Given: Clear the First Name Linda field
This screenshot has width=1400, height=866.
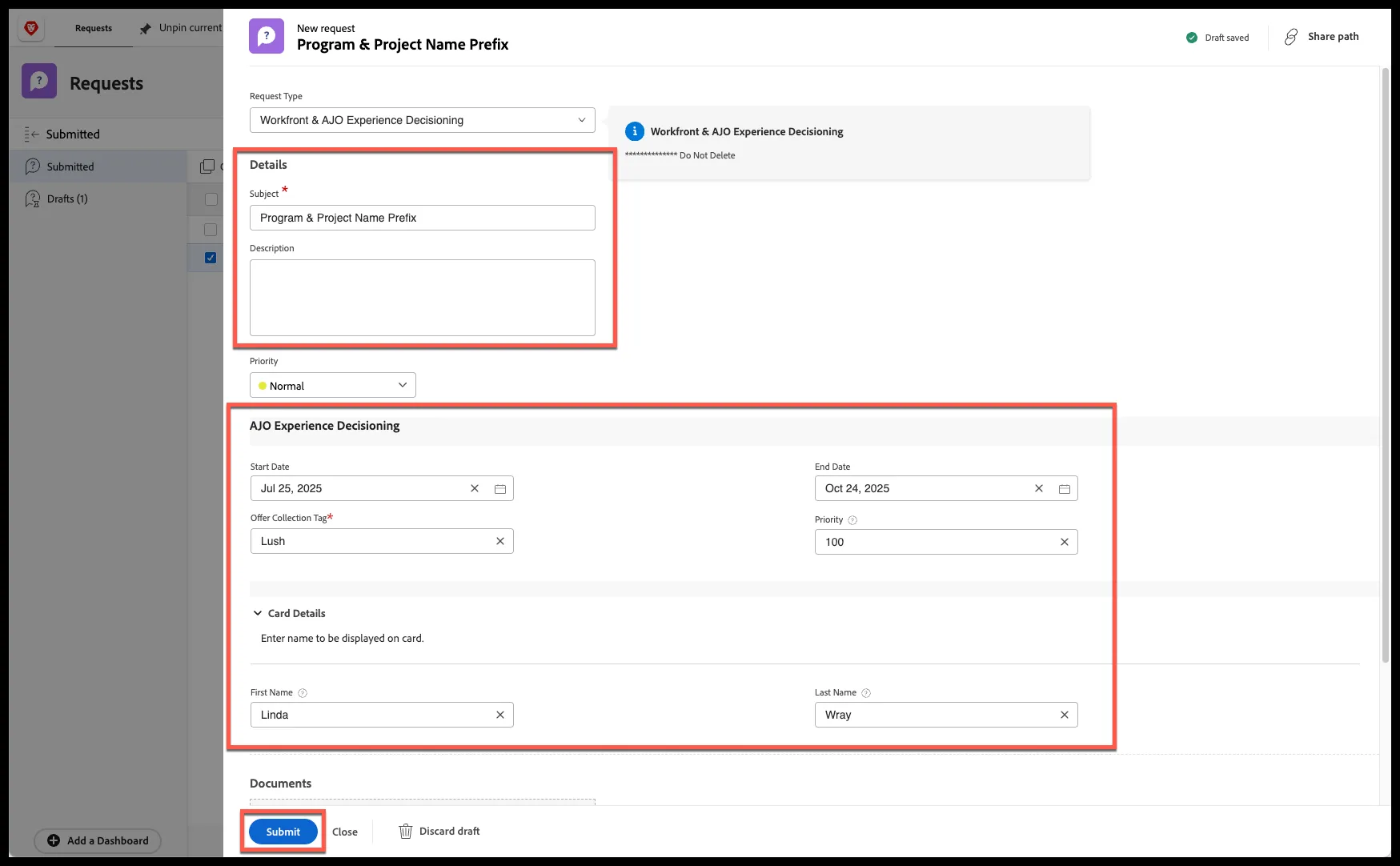Looking at the screenshot, I should pos(500,715).
